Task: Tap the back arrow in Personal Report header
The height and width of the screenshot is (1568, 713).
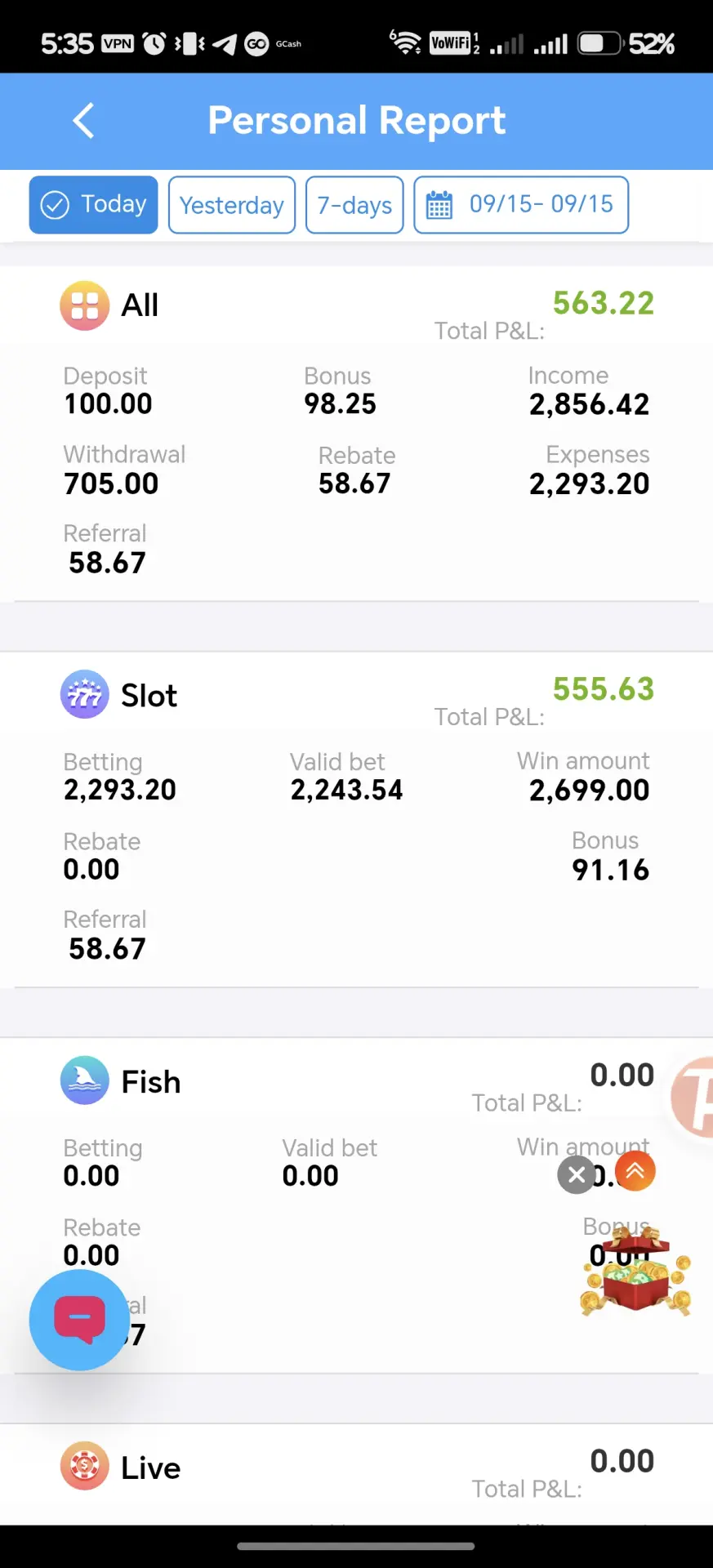Action: [83, 121]
